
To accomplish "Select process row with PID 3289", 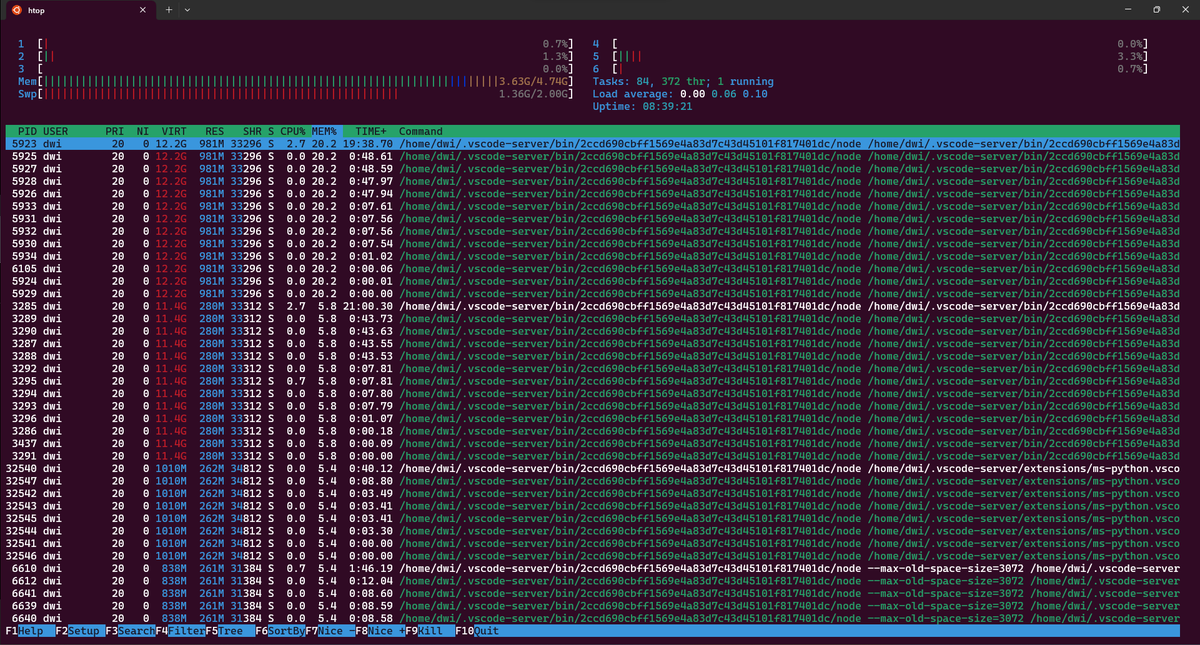I will pyautogui.click(x=592, y=318).
